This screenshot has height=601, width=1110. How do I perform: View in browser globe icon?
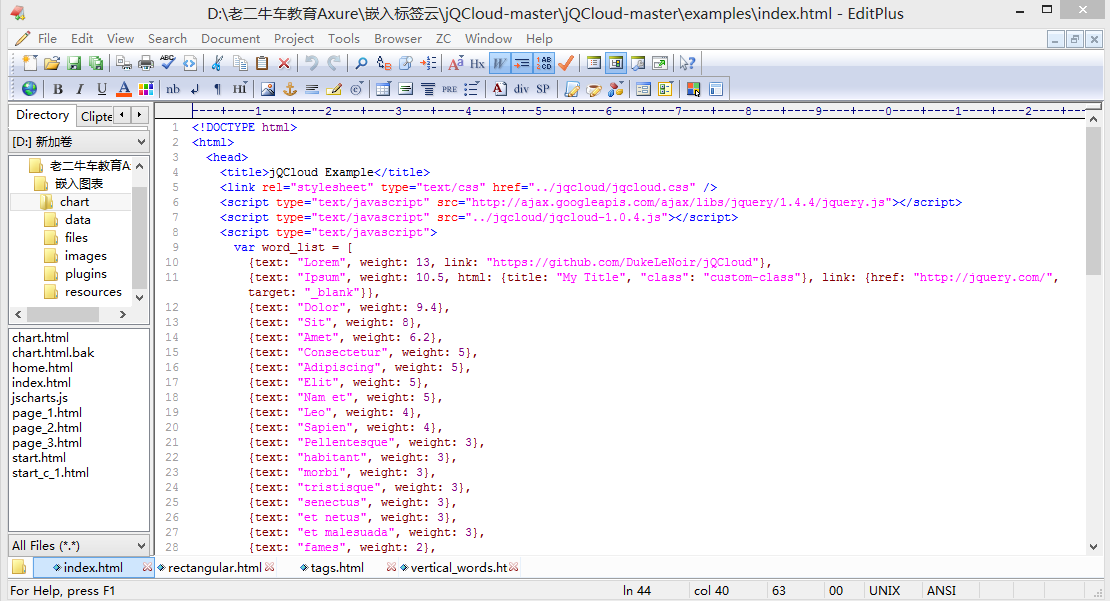point(30,88)
